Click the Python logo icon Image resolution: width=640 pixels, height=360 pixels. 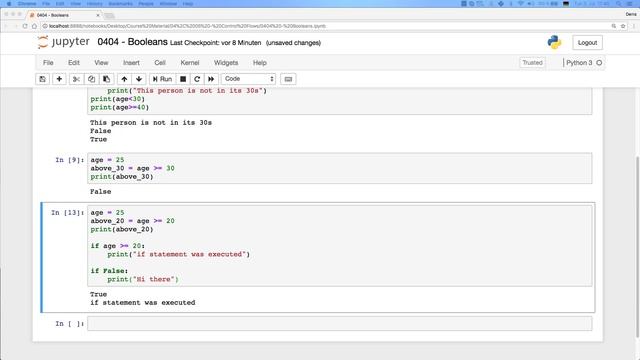point(554,42)
